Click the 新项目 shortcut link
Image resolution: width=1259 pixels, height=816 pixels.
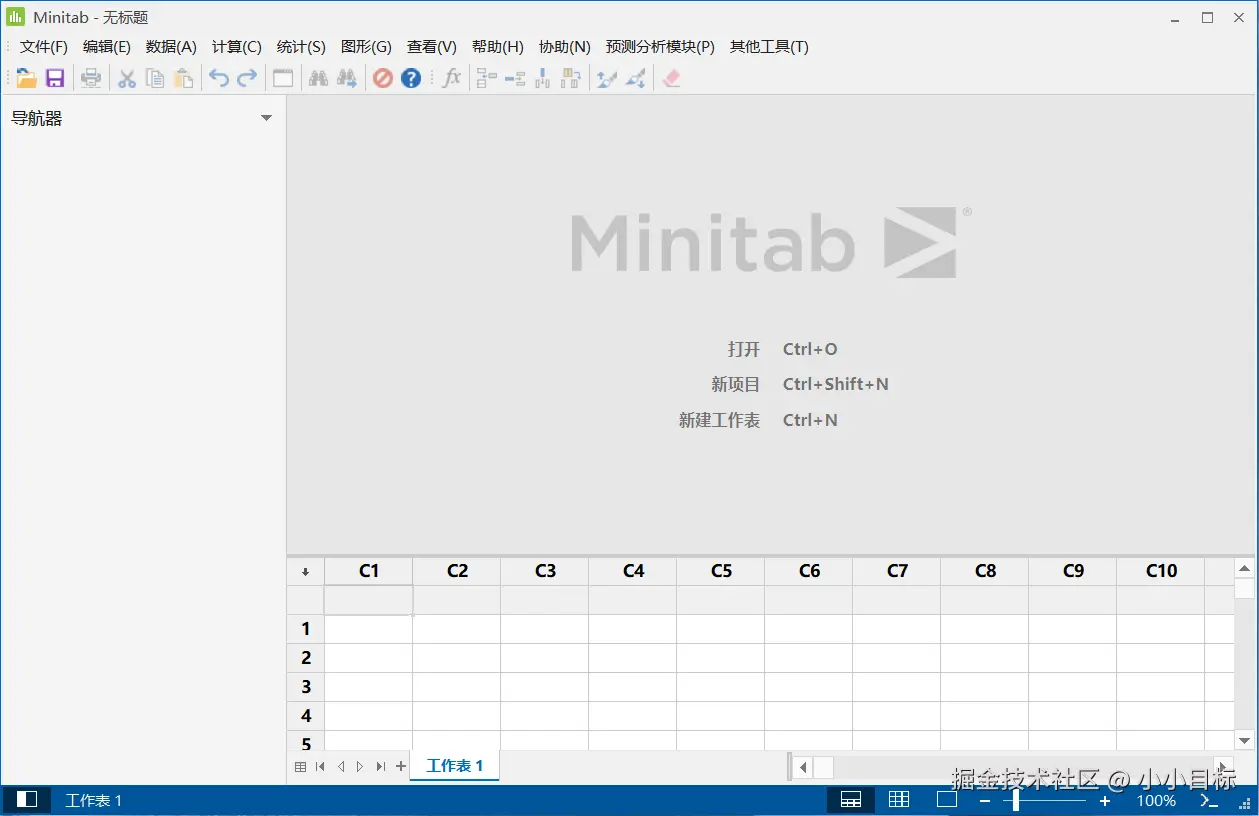[x=736, y=384]
